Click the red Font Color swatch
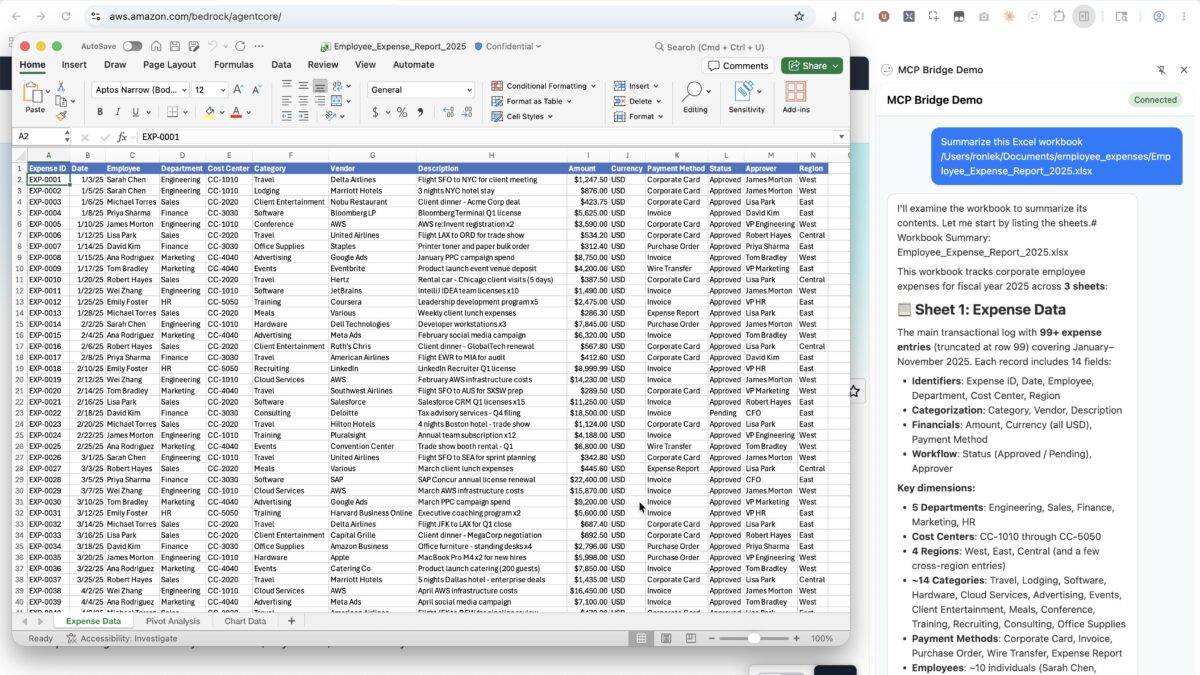This screenshot has height=675, width=1200. [x=236, y=112]
